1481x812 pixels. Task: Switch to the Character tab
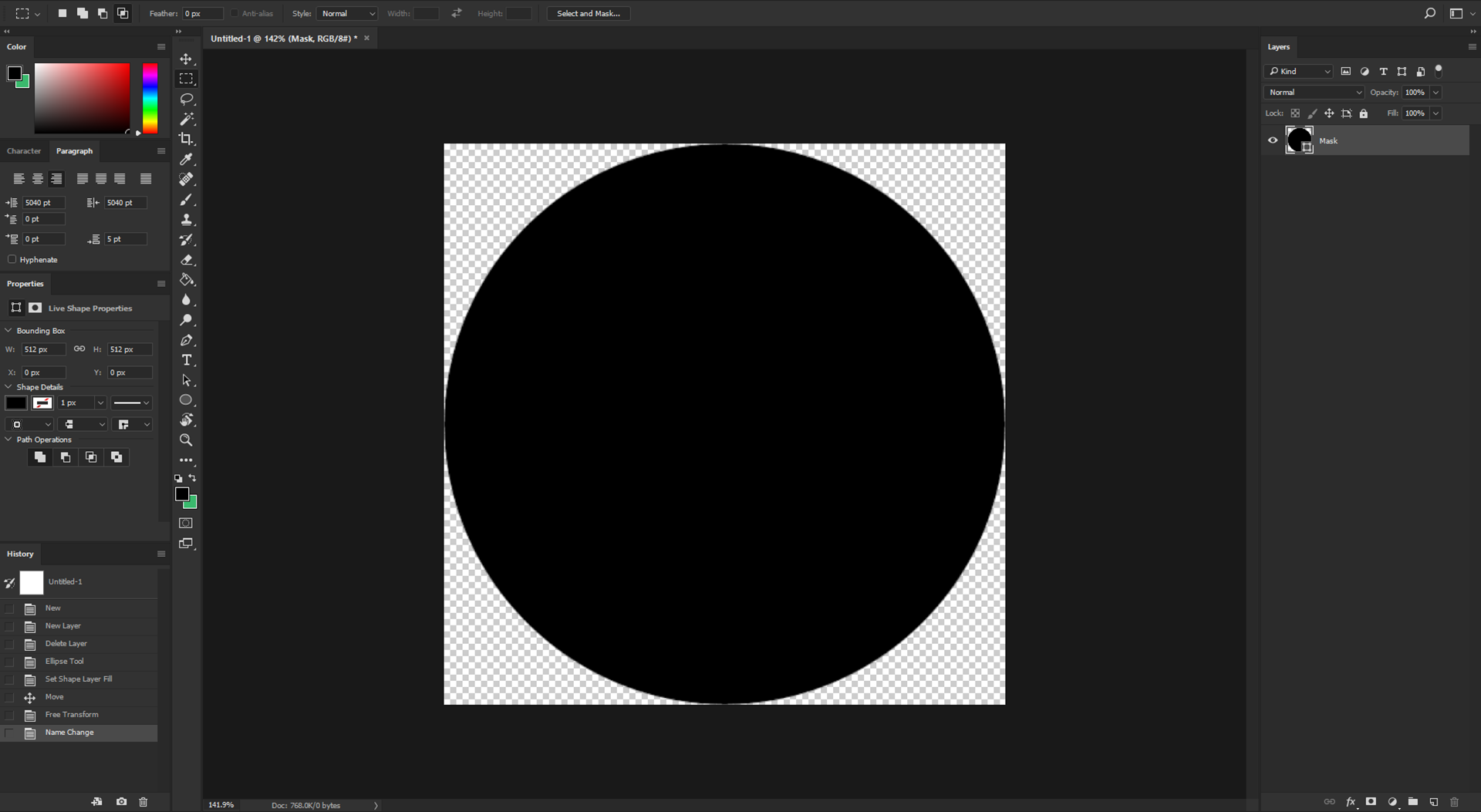pyautogui.click(x=24, y=150)
